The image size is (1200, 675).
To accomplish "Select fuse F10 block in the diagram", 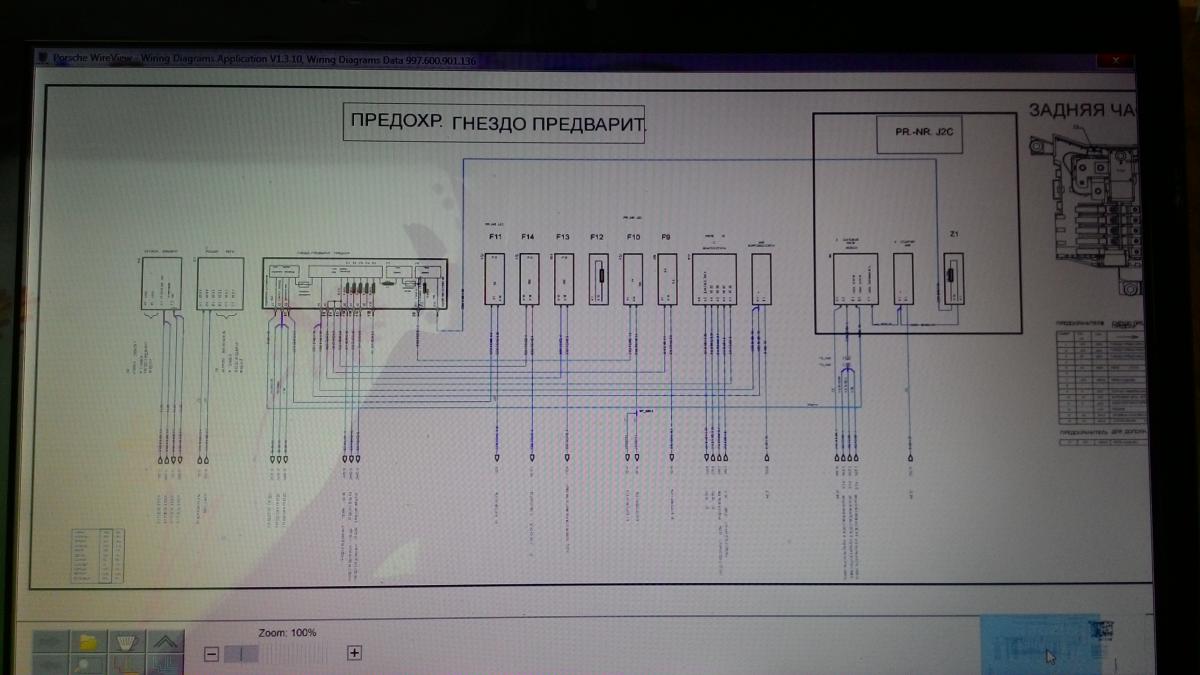I will pos(633,278).
